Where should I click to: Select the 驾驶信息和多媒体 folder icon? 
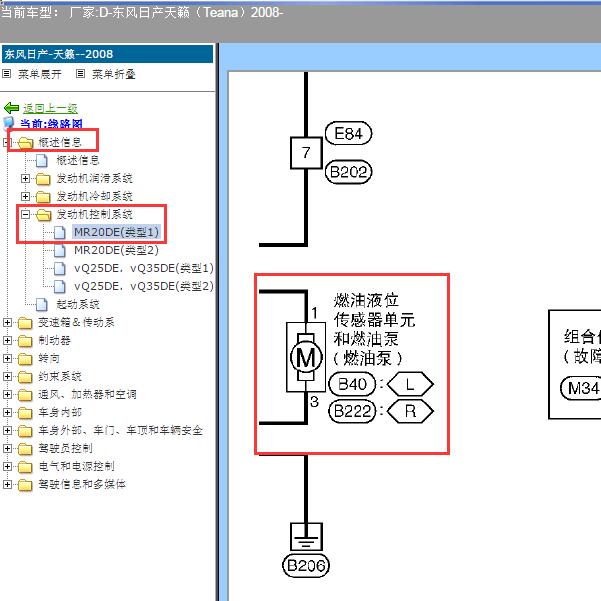[x=25, y=484]
